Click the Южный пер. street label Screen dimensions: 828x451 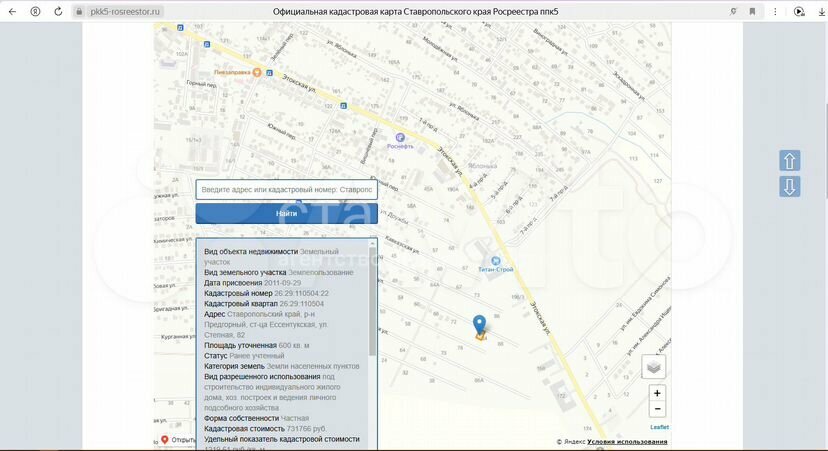click(x=281, y=131)
